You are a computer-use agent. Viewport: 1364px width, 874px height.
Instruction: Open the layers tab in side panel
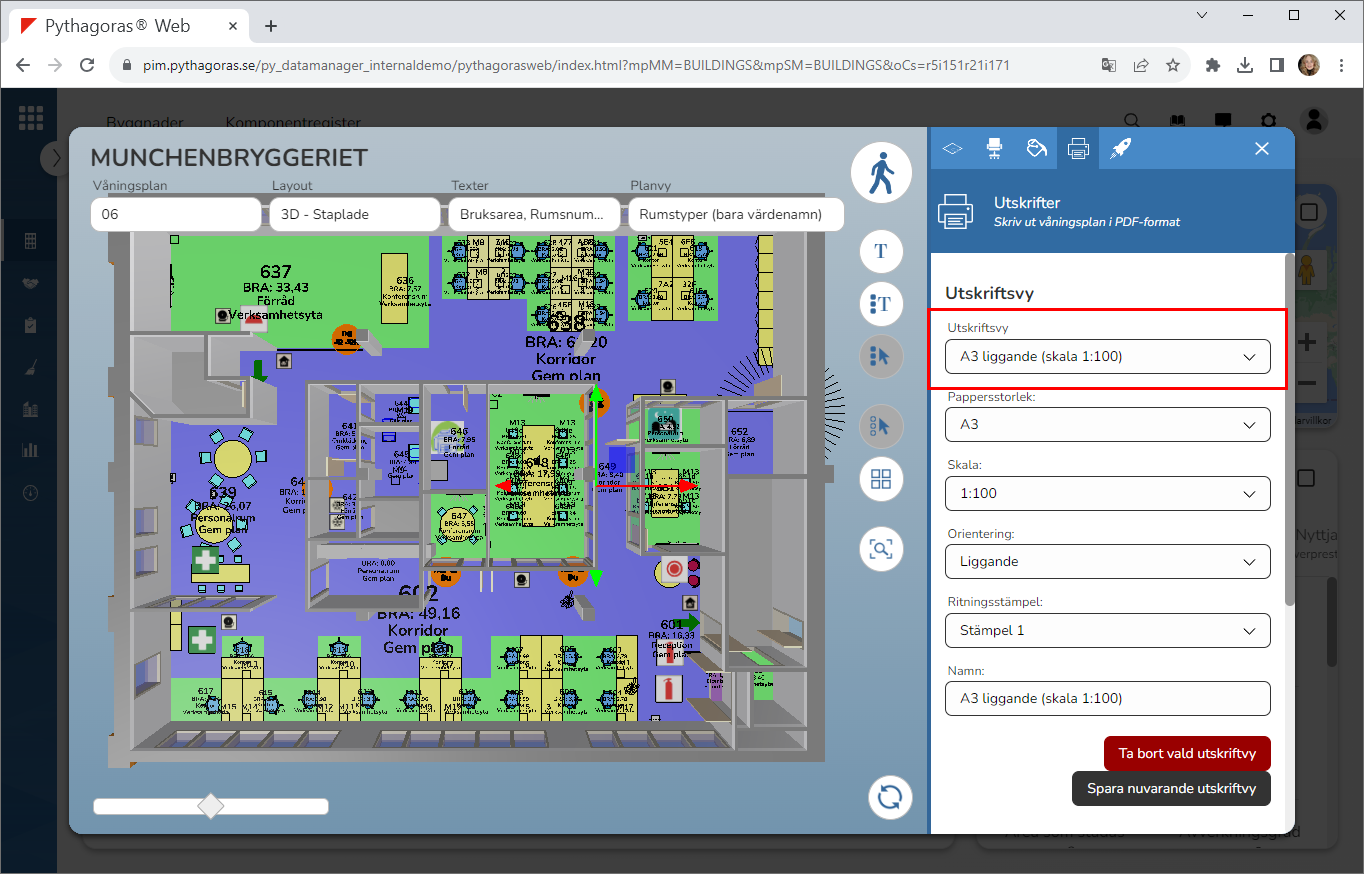(x=952, y=149)
